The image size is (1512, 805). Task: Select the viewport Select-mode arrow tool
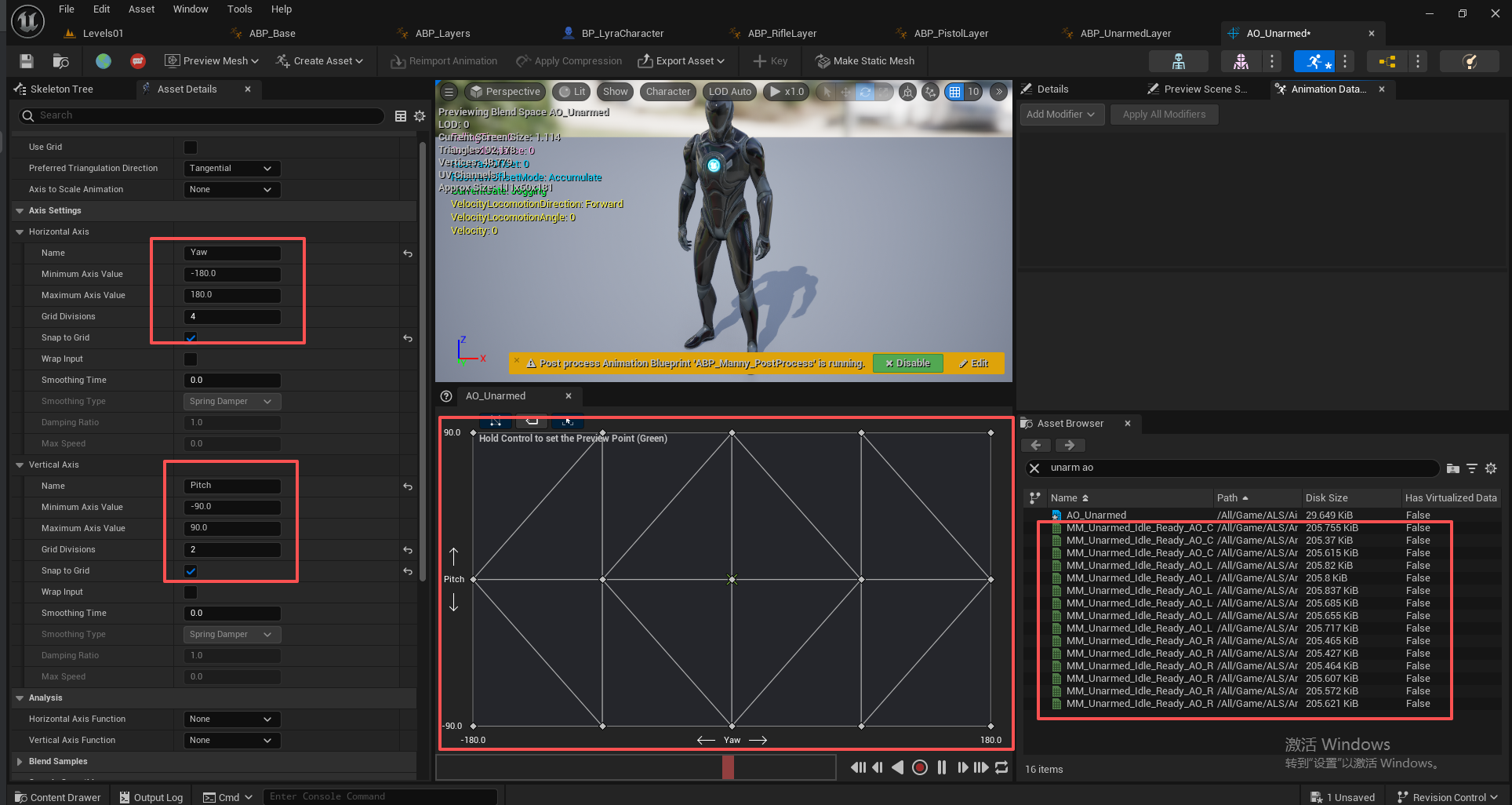[827, 92]
